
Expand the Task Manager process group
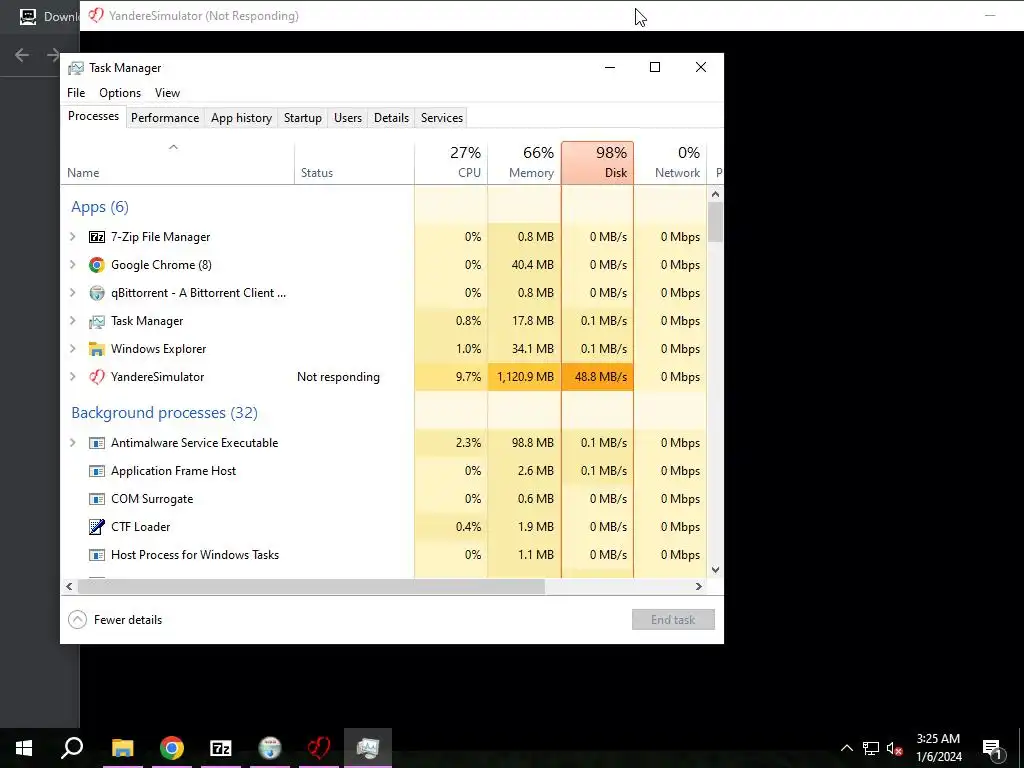coord(72,321)
